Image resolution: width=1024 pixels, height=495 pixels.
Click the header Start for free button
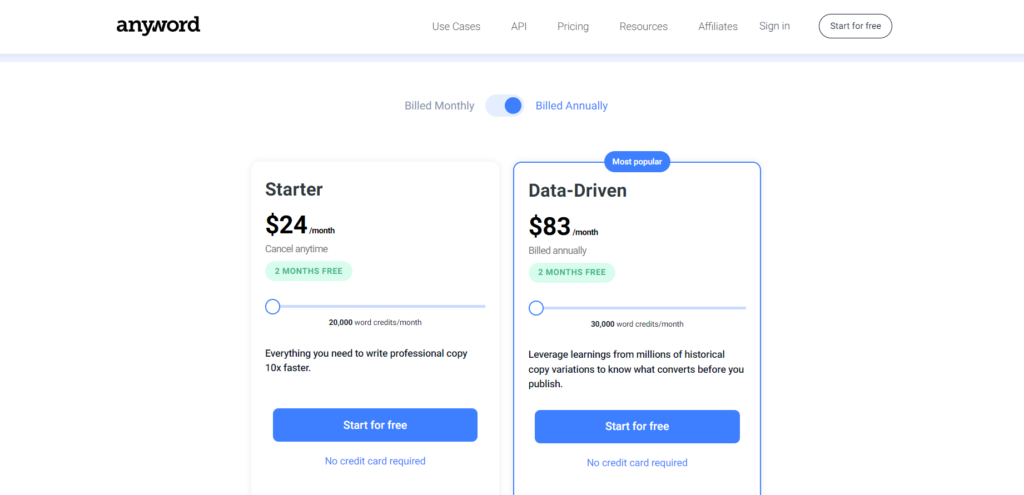(x=855, y=26)
